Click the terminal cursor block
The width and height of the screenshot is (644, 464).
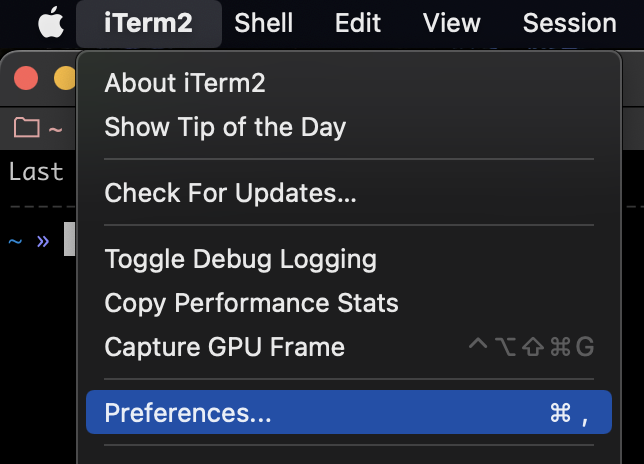click(69, 240)
